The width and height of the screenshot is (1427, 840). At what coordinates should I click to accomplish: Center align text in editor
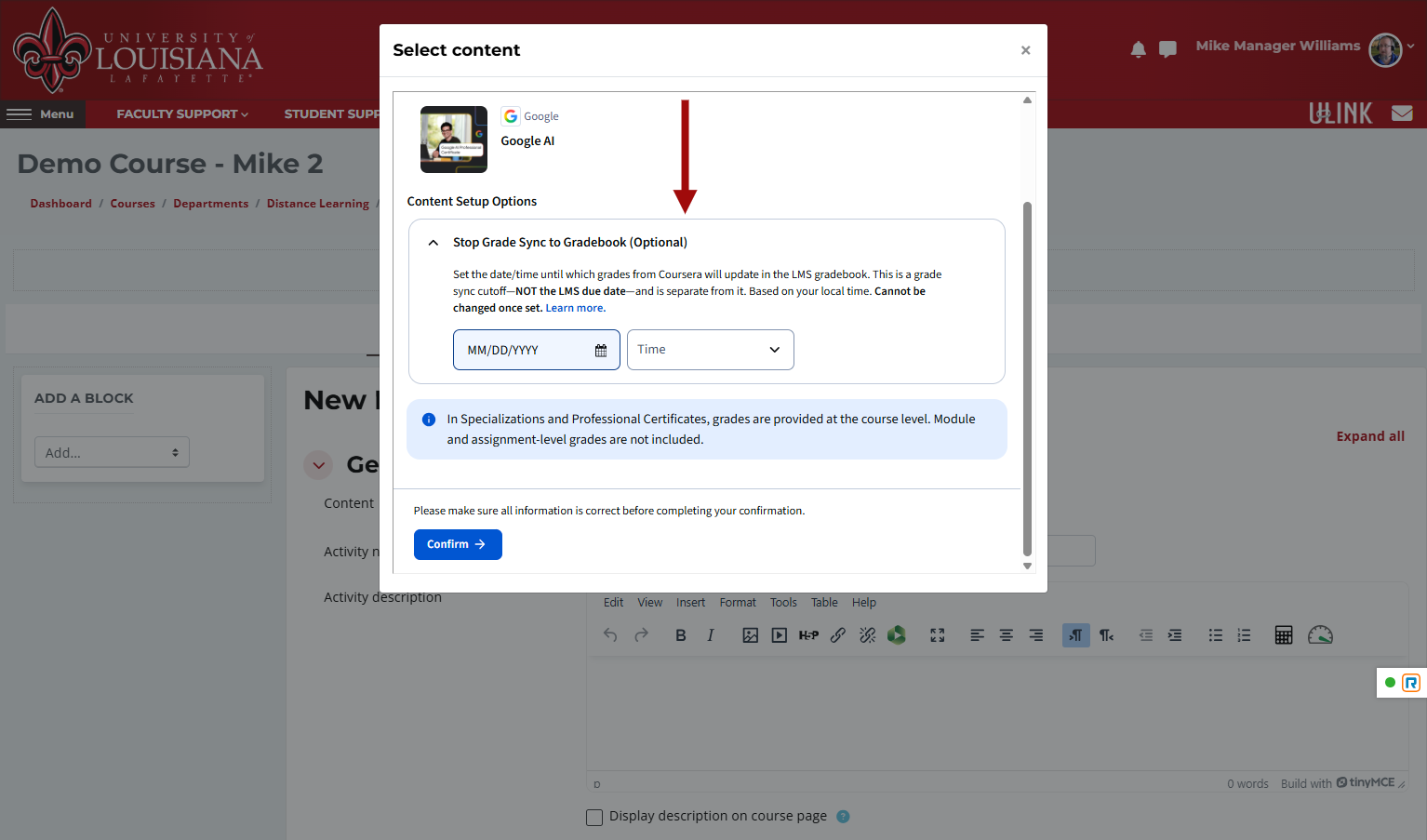[1007, 635]
